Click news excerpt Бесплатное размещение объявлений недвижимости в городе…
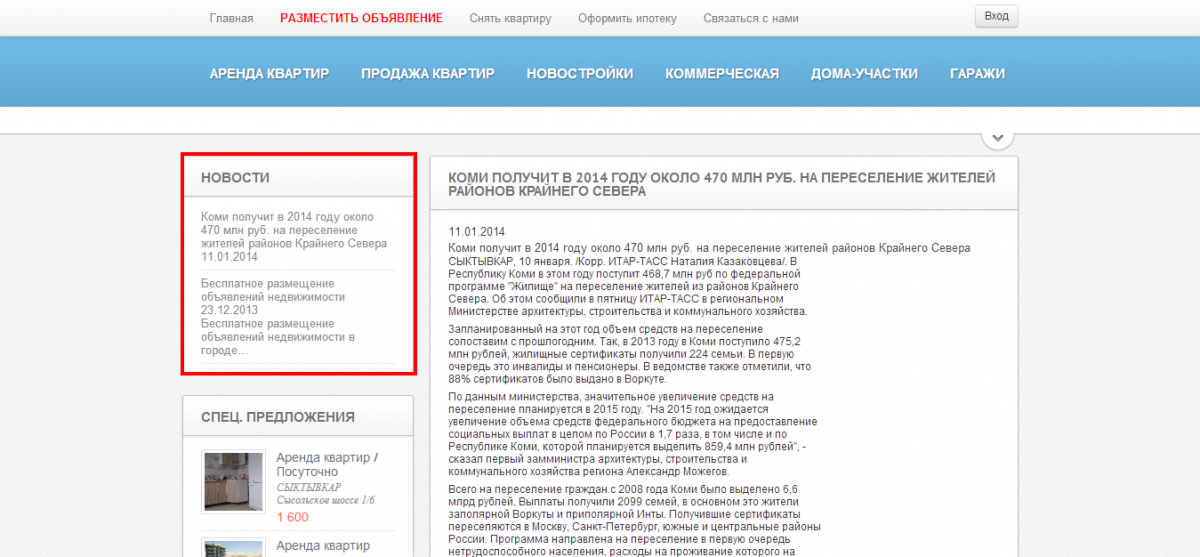The width and height of the screenshot is (1200, 557). coord(278,337)
